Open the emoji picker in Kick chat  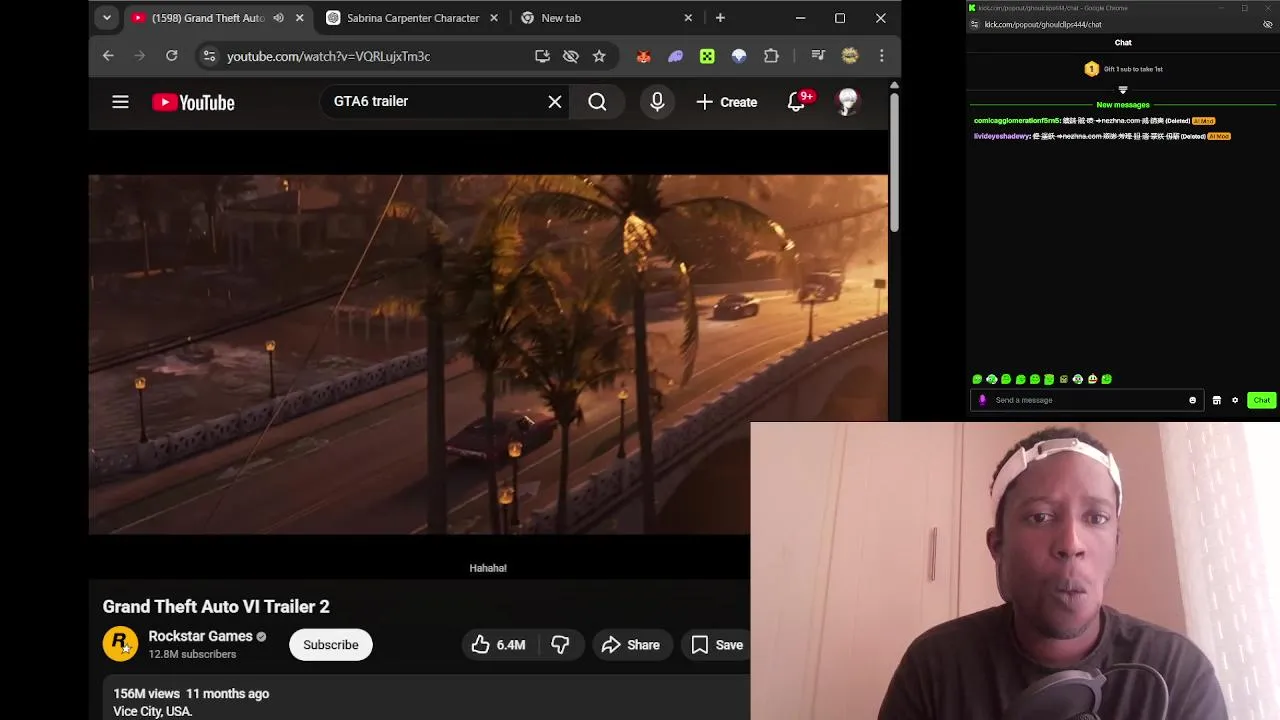[x=1192, y=400]
